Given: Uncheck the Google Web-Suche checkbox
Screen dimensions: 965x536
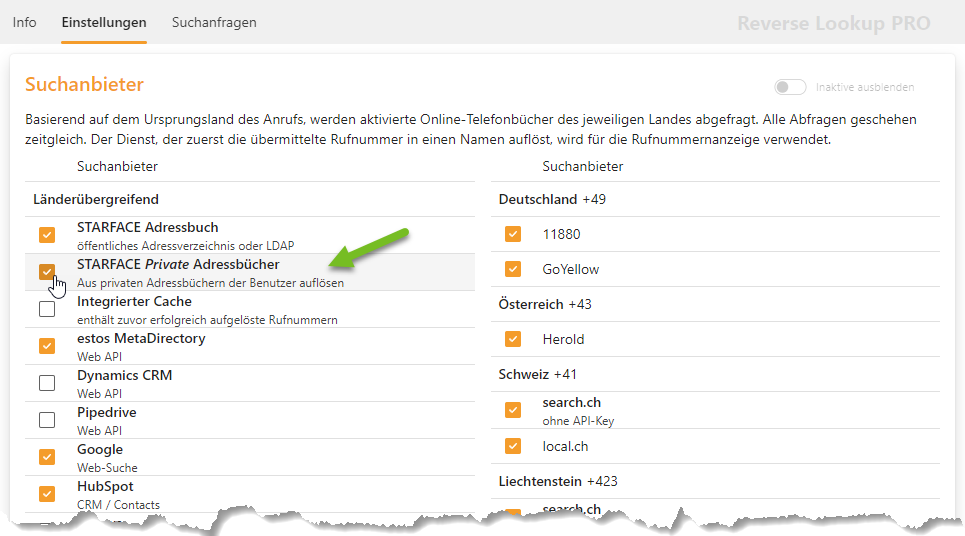Looking at the screenshot, I should 47,457.
